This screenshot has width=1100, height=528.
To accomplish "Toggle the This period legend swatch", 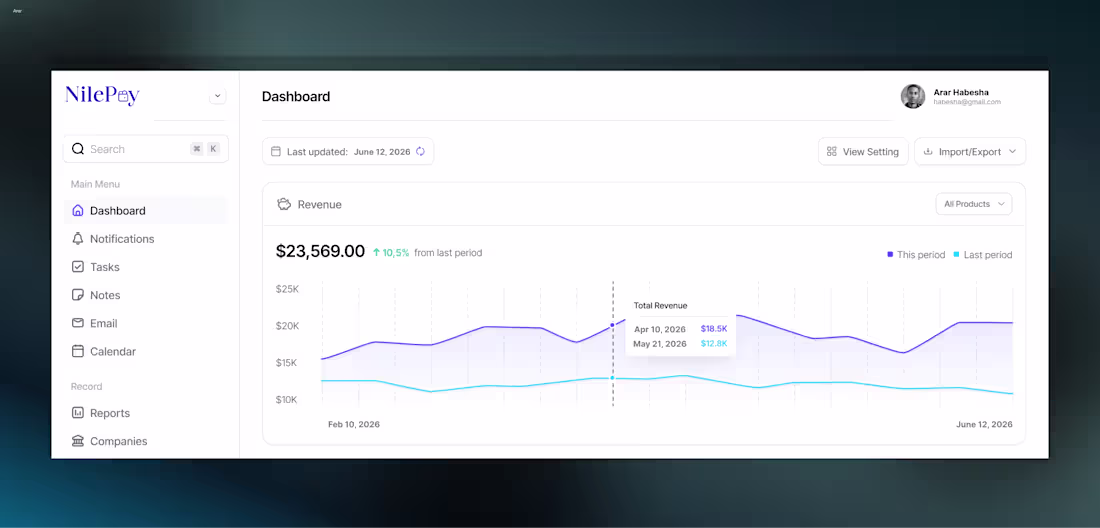I will click(890, 255).
